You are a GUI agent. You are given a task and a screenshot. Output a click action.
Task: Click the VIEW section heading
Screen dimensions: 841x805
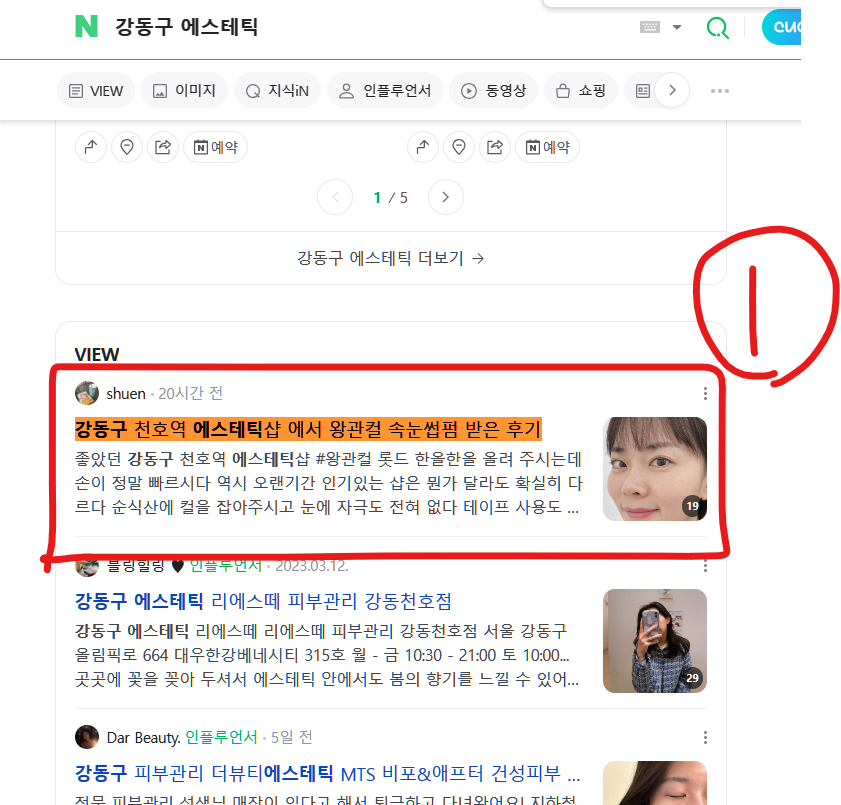point(97,355)
